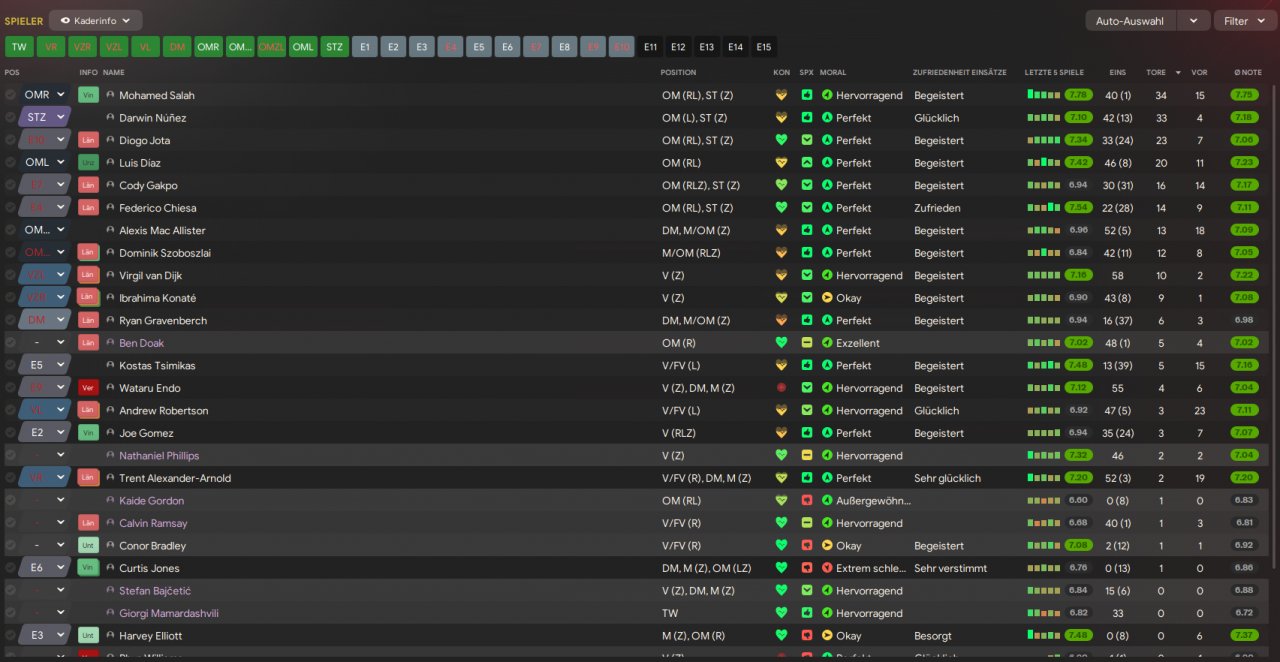Tick the selection circle for Joe Gomez

pos(11,433)
